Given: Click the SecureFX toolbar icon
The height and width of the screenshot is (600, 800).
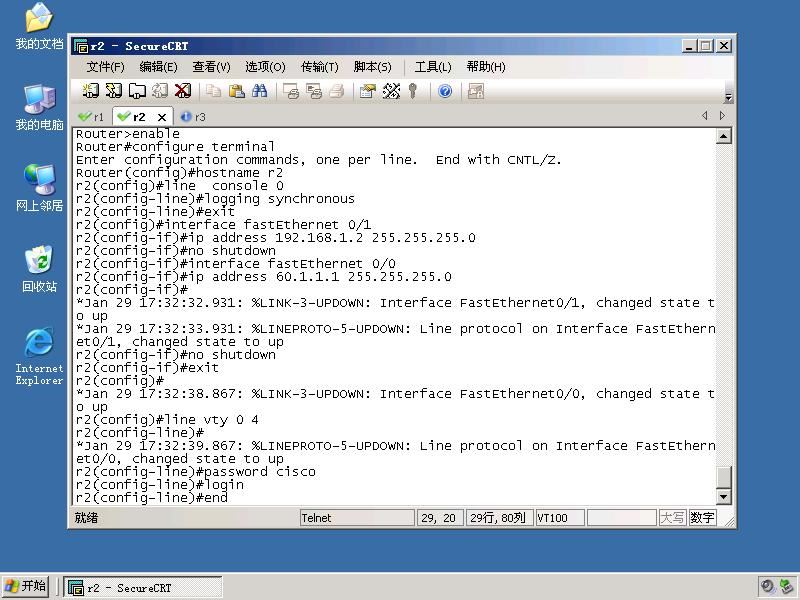Looking at the screenshot, I should click(x=476, y=91).
